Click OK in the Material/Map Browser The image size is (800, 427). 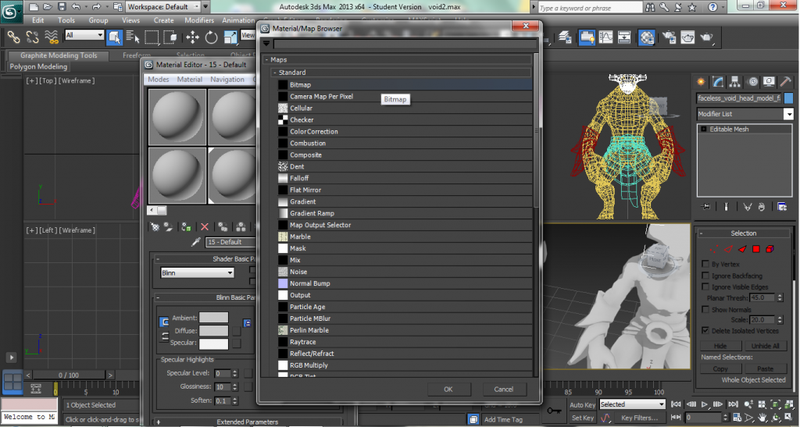[448, 389]
